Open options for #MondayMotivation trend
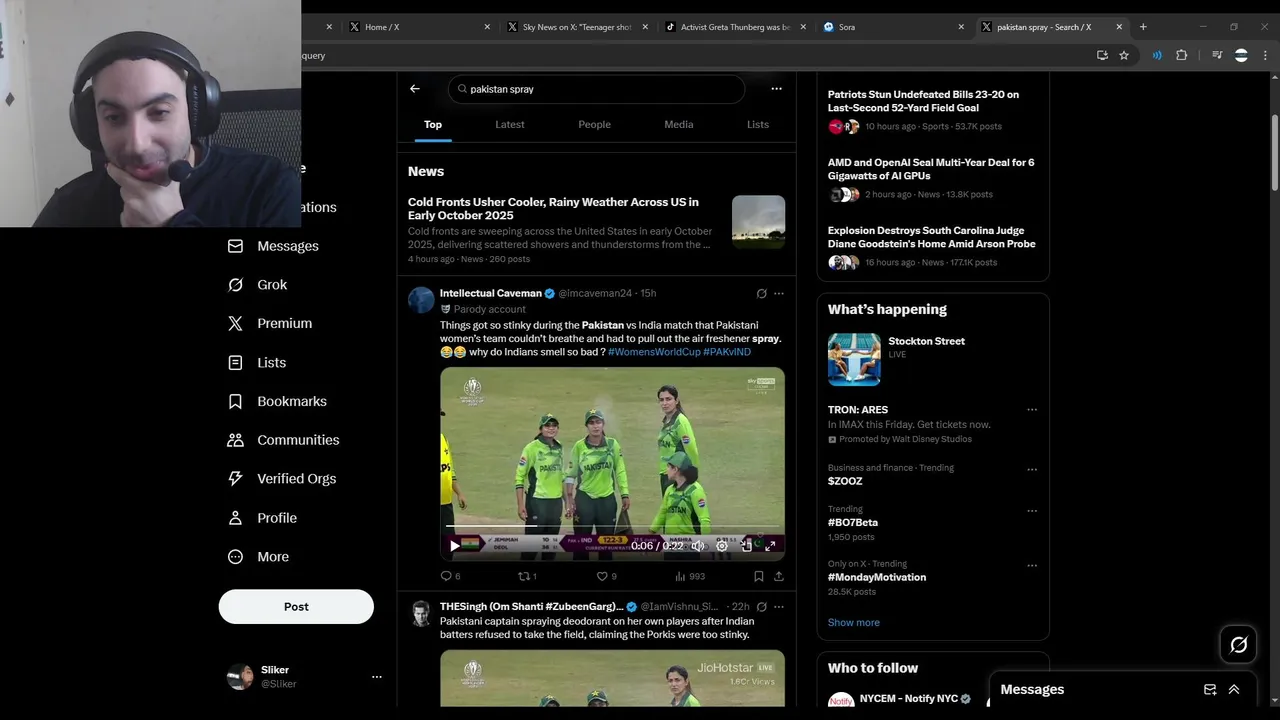 pos(1032,565)
